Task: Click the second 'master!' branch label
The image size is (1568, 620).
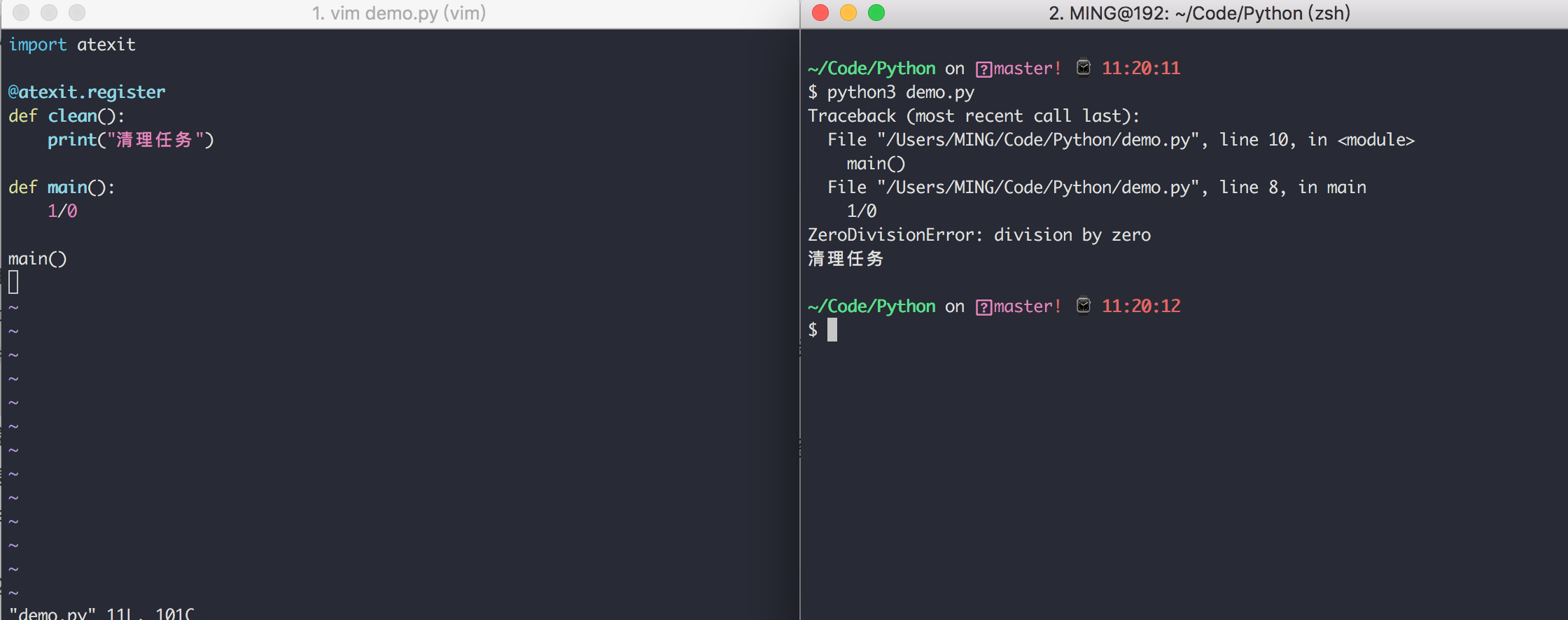Action: pyautogui.click(x=1028, y=307)
